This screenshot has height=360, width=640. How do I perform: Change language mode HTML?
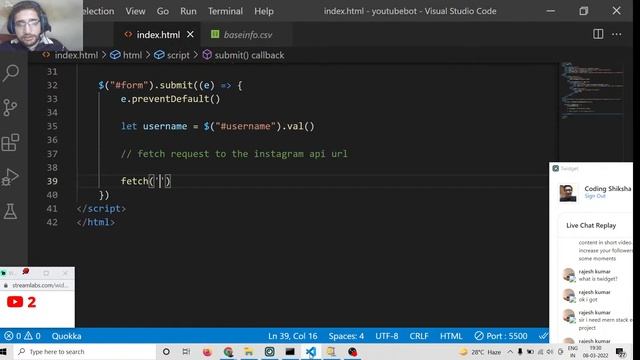pos(451,336)
